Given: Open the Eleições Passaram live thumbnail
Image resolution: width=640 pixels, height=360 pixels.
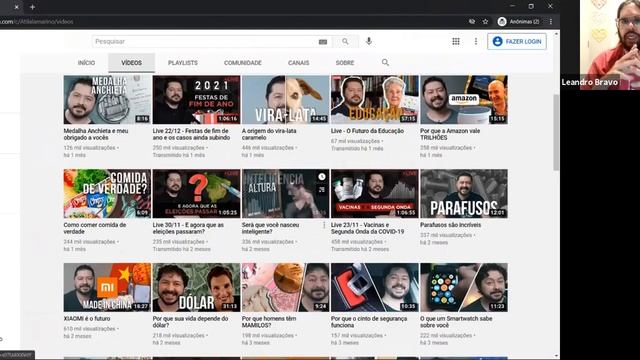Looking at the screenshot, I should point(196,193).
